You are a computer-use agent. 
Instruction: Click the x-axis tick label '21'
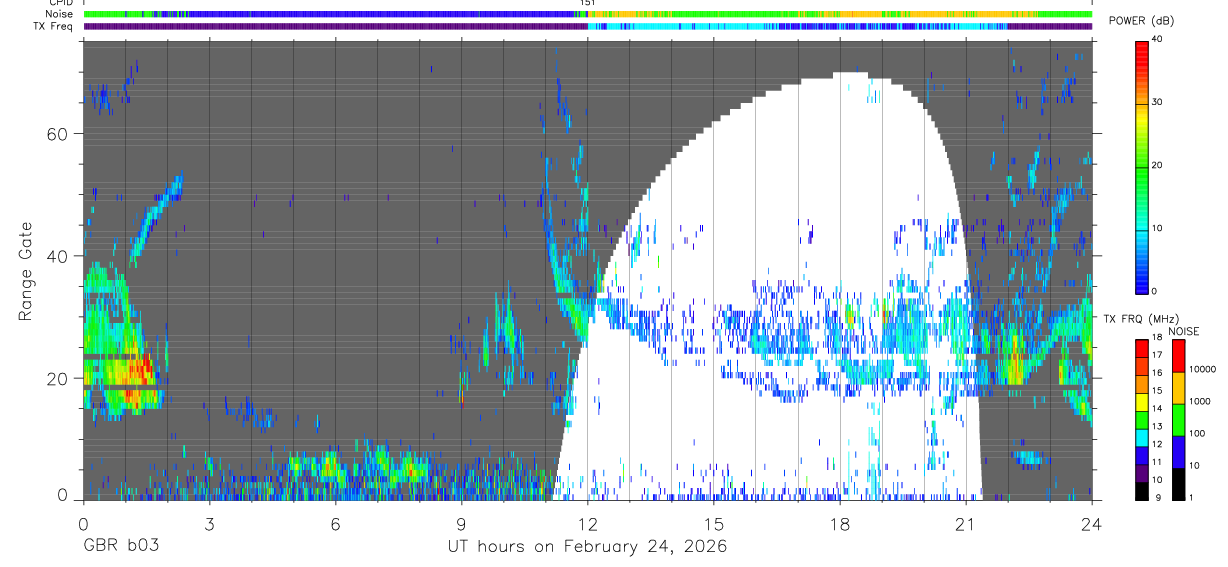(x=965, y=524)
